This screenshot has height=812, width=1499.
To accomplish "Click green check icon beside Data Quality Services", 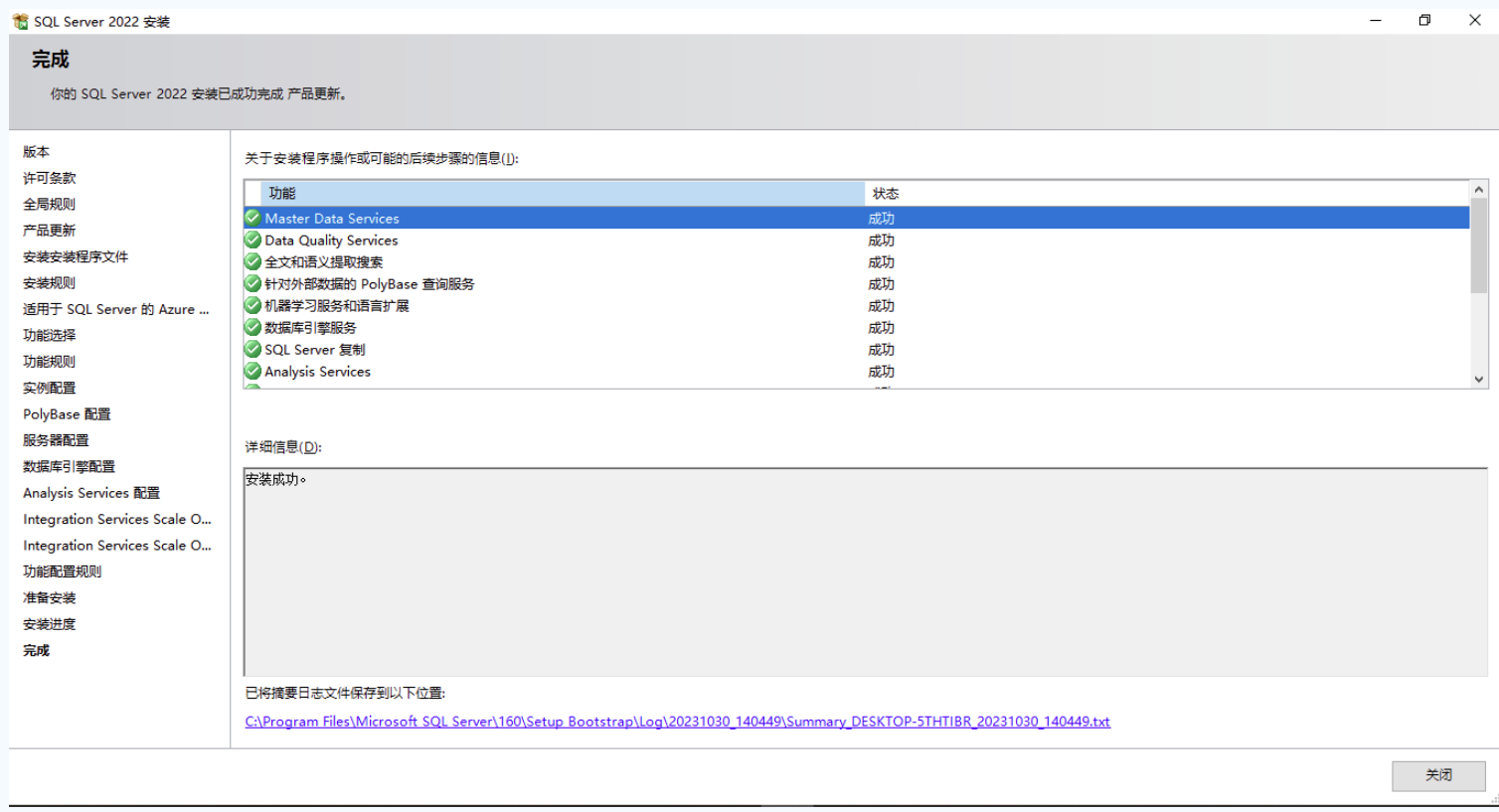I will pos(253,240).
